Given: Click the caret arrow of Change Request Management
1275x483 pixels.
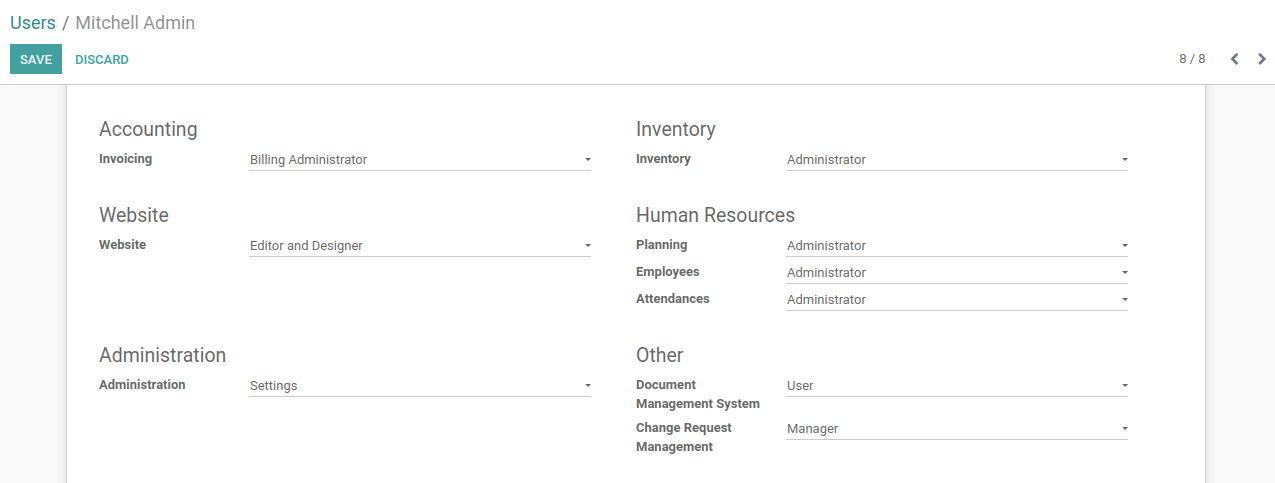Looking at the screenshot, I should pos(1124,429).
